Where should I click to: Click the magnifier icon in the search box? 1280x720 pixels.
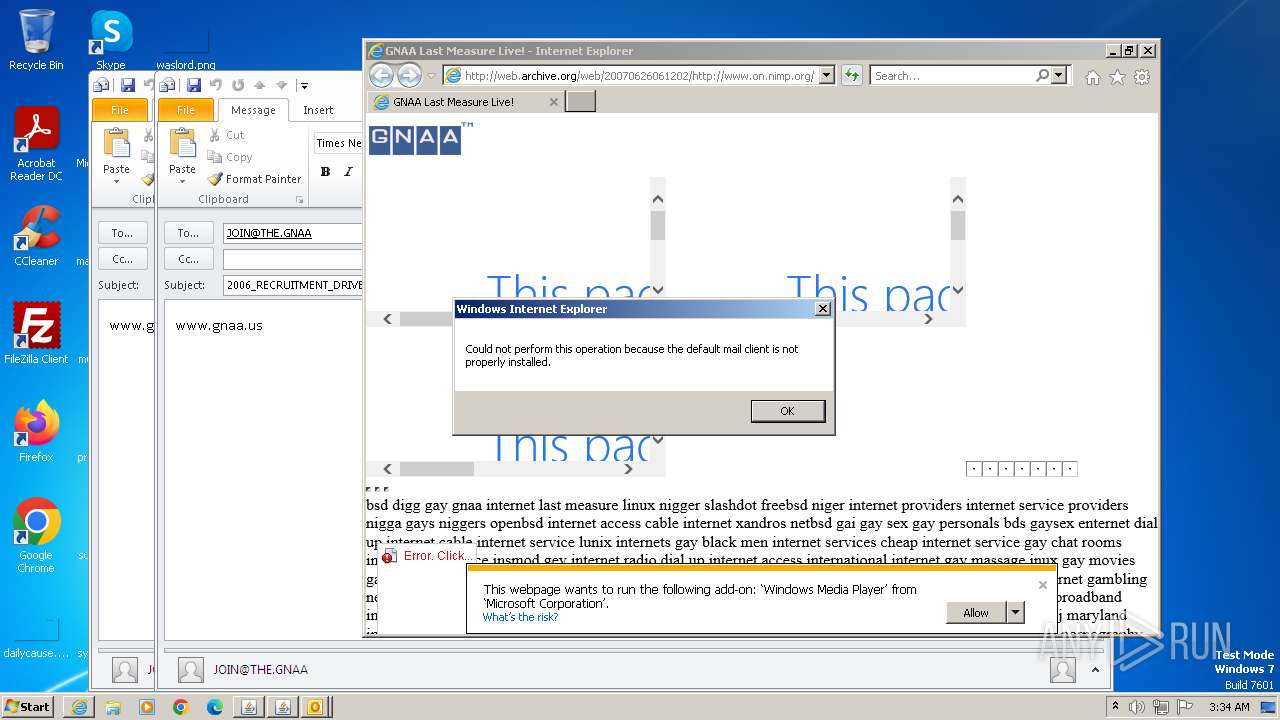1043,75
